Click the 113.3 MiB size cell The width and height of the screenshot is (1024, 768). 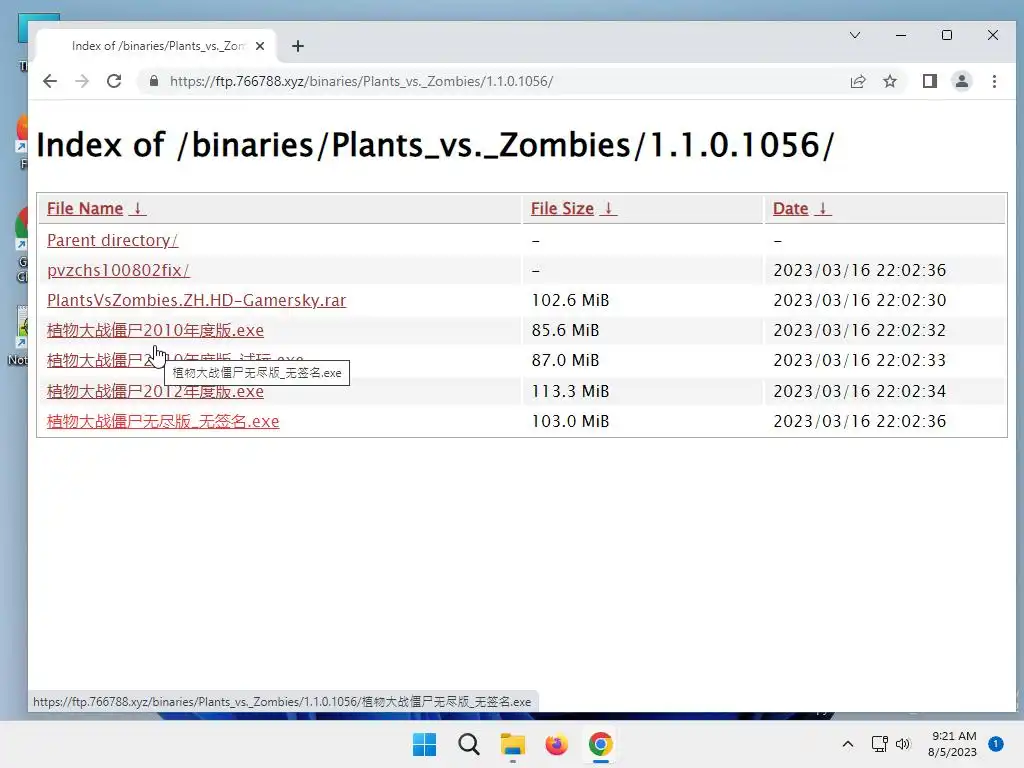570,391
